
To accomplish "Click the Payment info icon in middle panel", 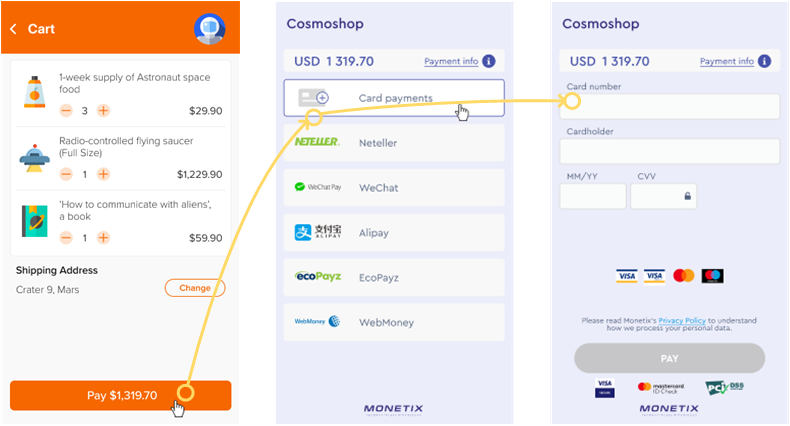I will tap(489, 61).
